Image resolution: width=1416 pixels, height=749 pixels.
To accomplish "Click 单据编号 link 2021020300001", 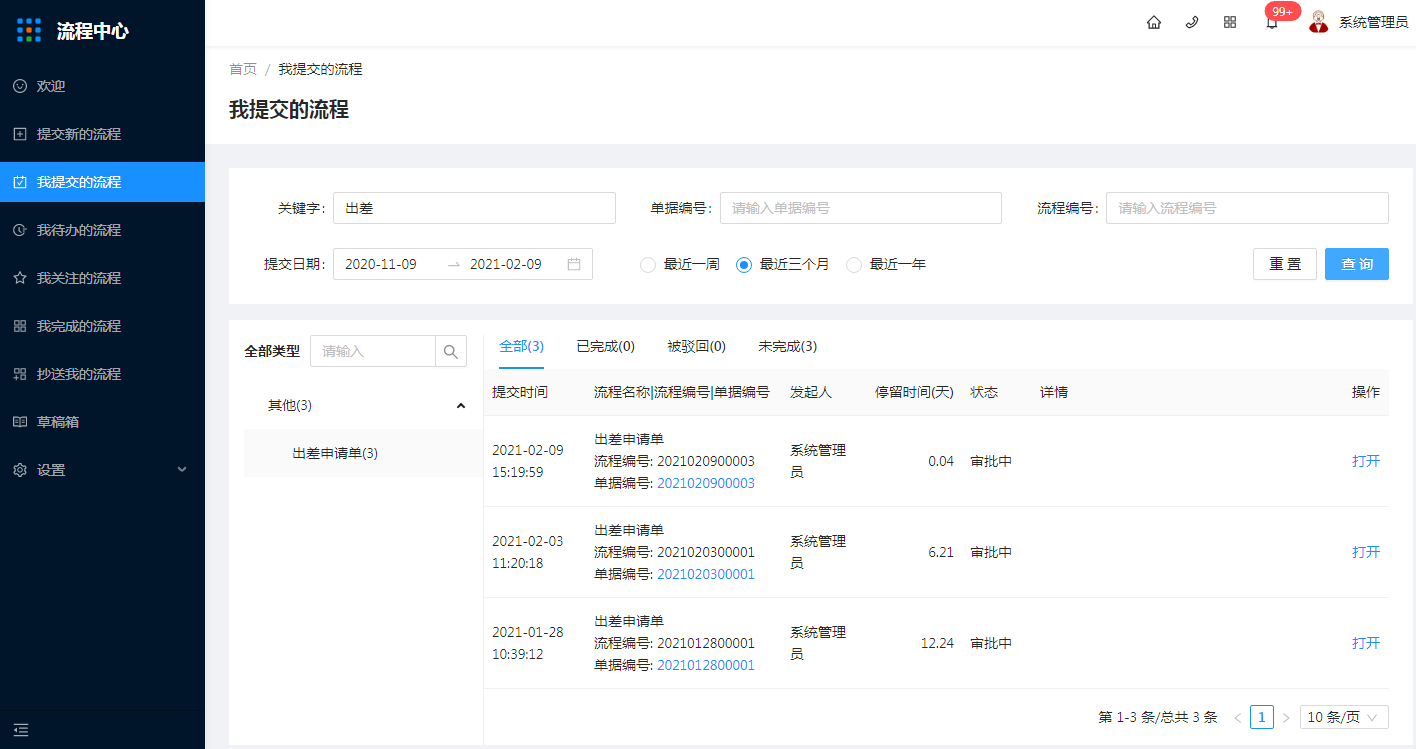I will [x=706, y=574].
